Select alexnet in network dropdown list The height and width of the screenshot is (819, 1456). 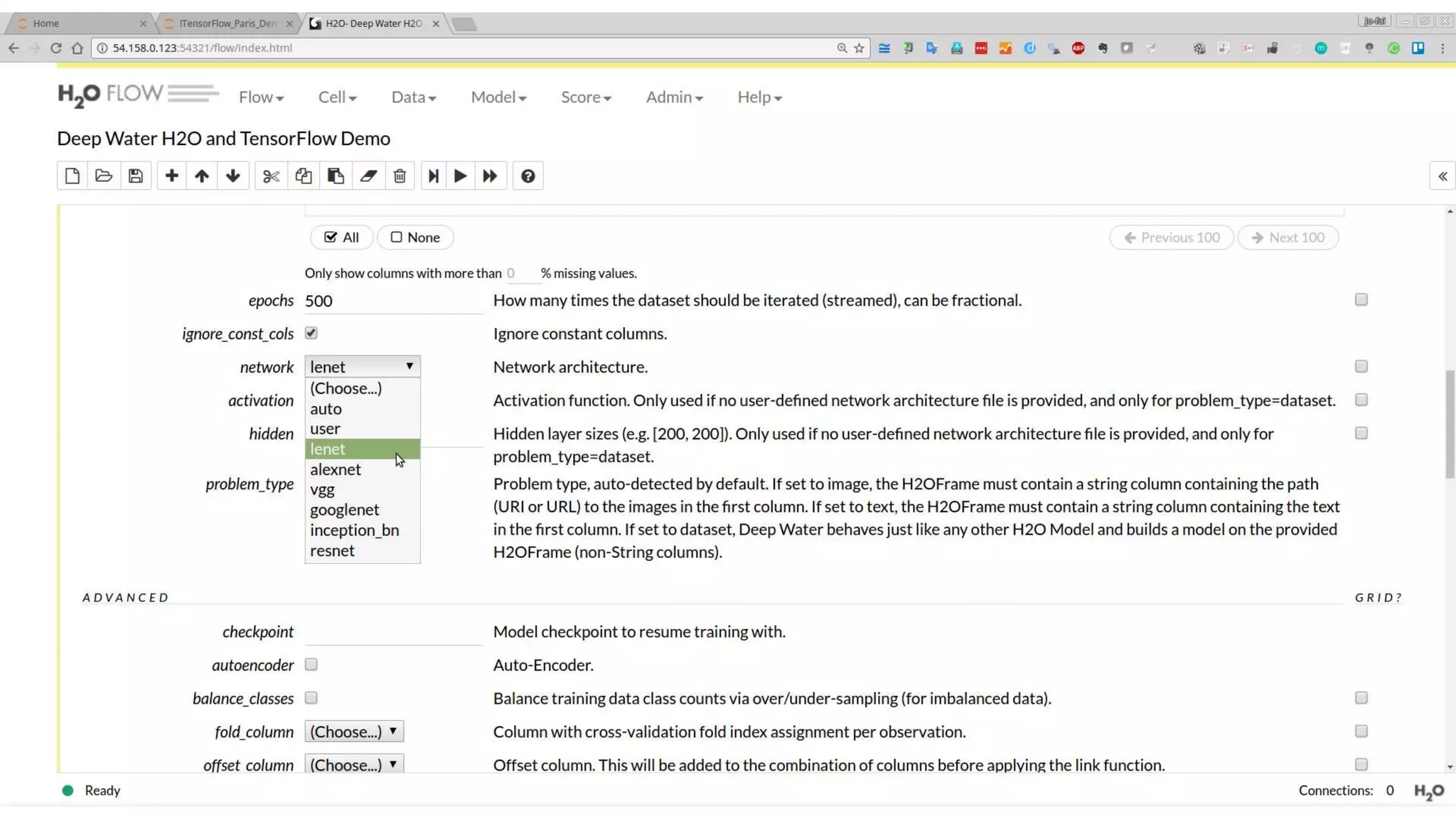click(336, 469)
